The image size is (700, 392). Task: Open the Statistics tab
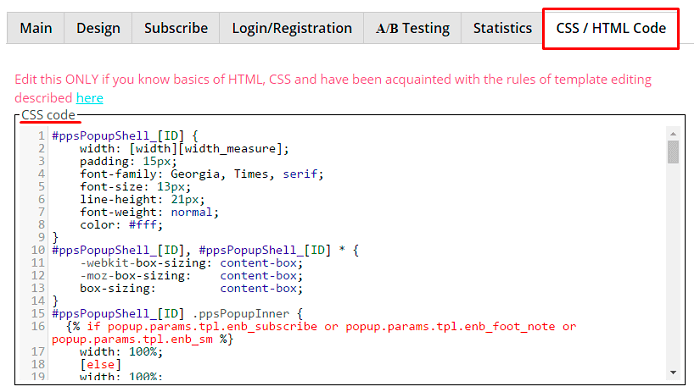tap(502, 28)
